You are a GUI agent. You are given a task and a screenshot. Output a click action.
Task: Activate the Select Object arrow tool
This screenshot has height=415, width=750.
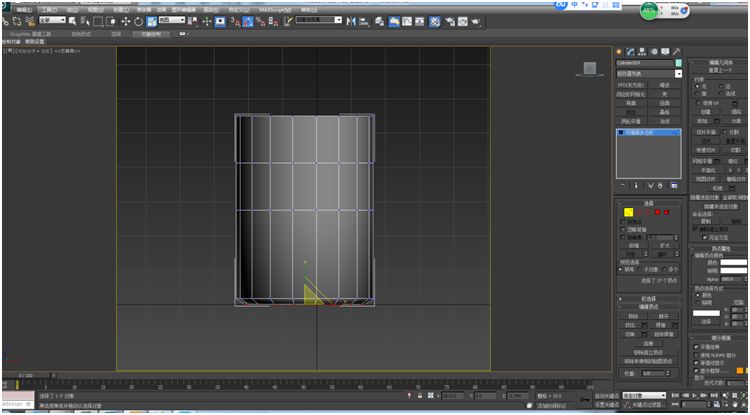[x=73, y=21]
